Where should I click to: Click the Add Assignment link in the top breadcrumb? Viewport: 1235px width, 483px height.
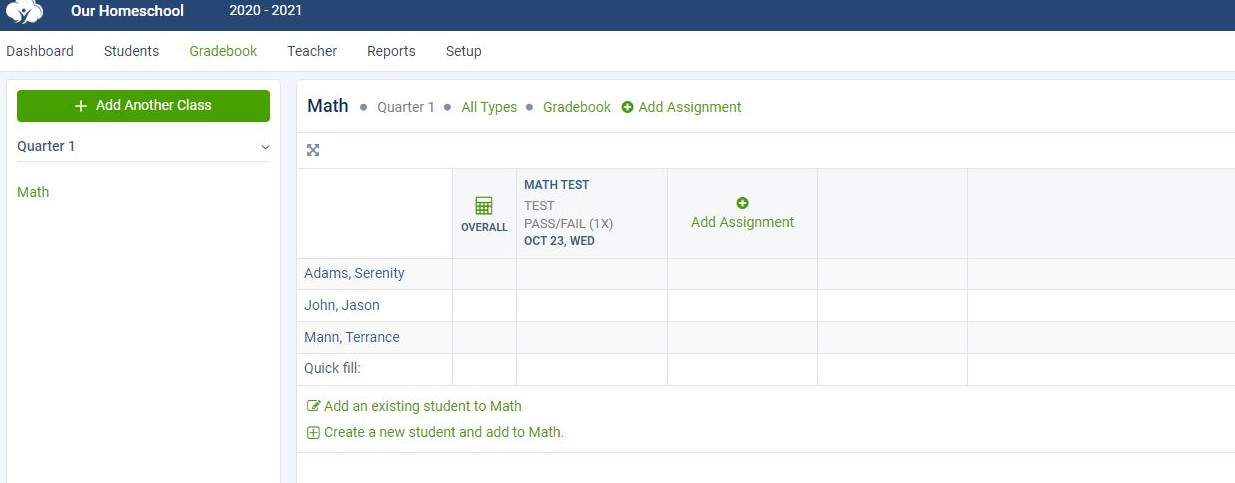click(x=690, y=107)
